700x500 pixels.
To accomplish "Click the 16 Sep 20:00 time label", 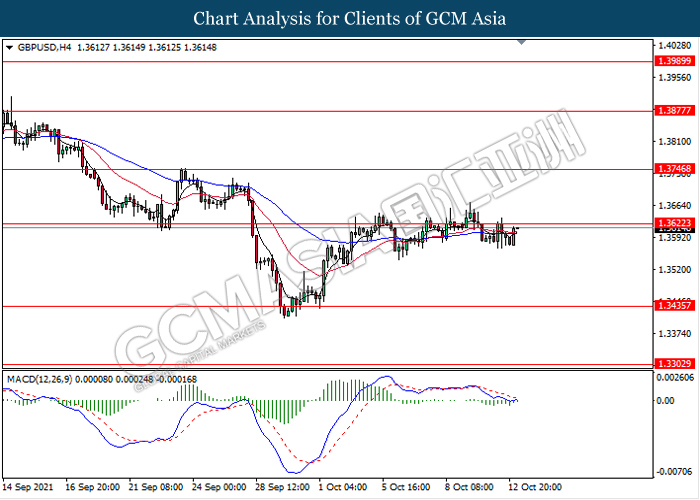I will coord(92,487).
